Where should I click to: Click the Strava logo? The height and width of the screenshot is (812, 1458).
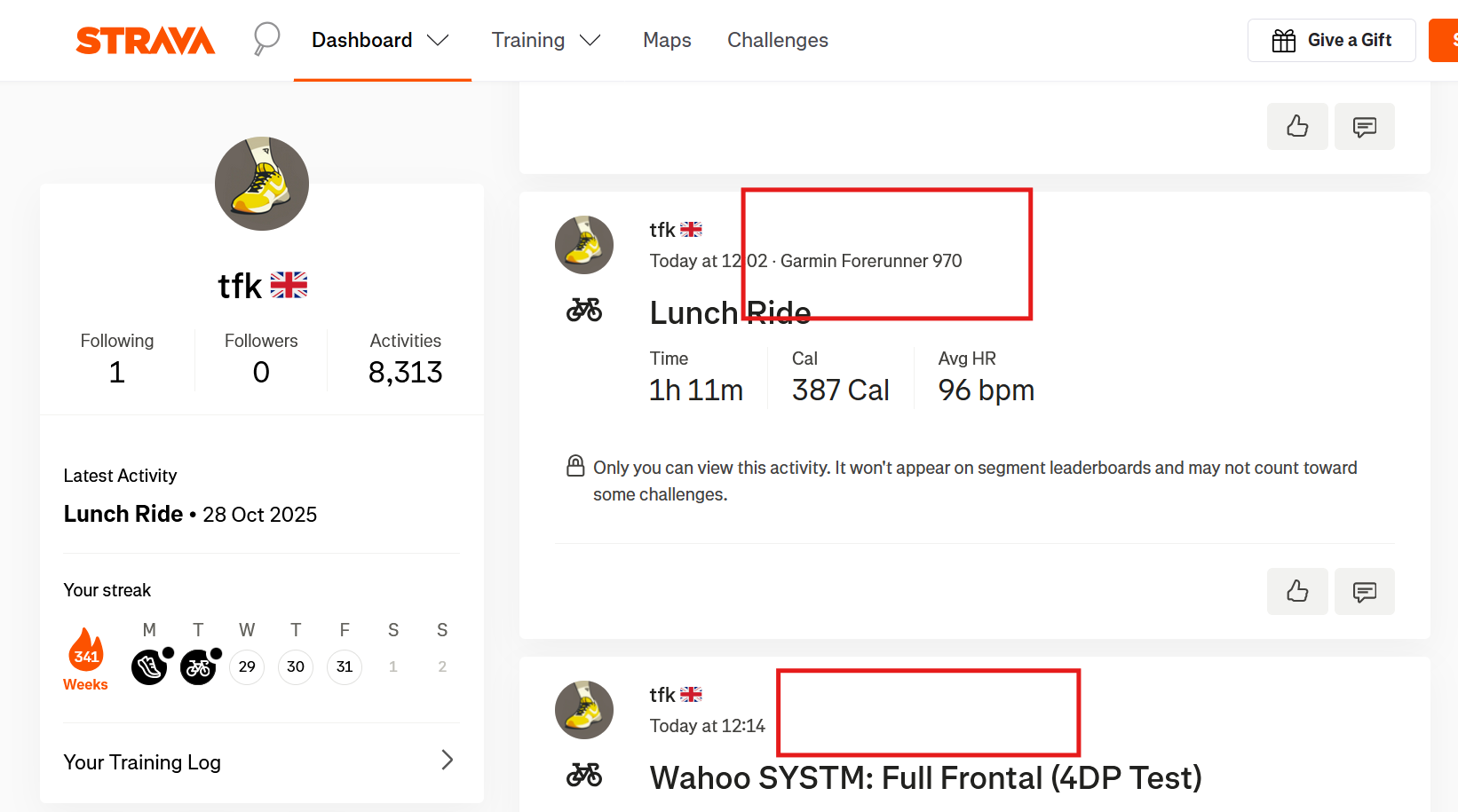tap(145, 40)
